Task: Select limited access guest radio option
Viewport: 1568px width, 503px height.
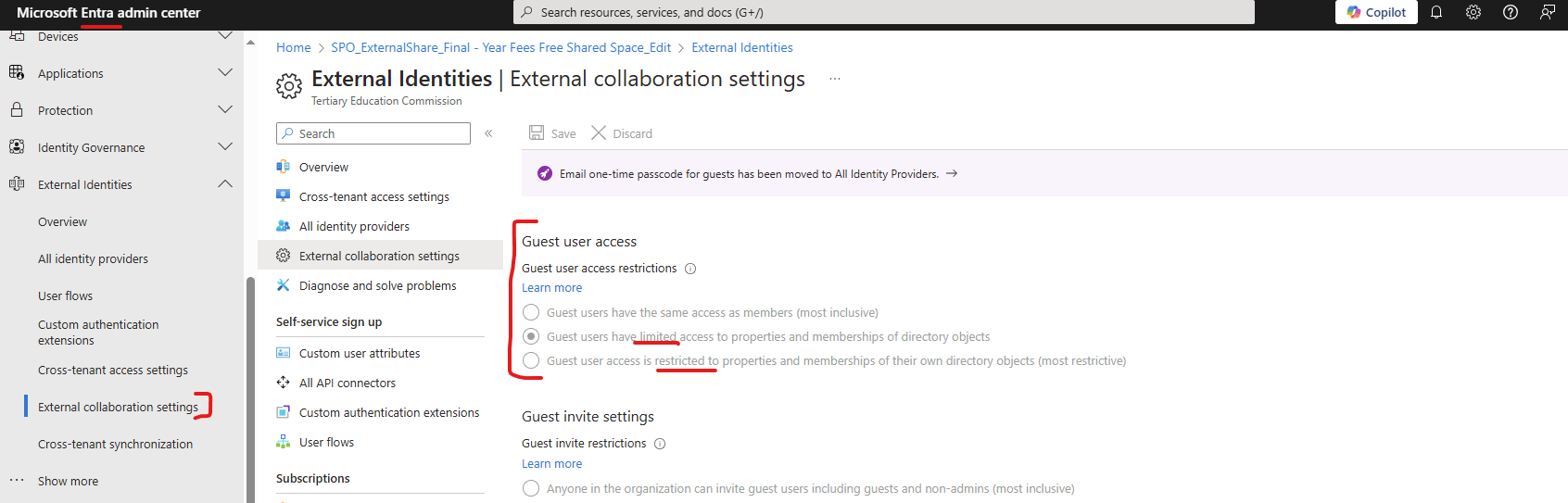Action: [531, 336]
